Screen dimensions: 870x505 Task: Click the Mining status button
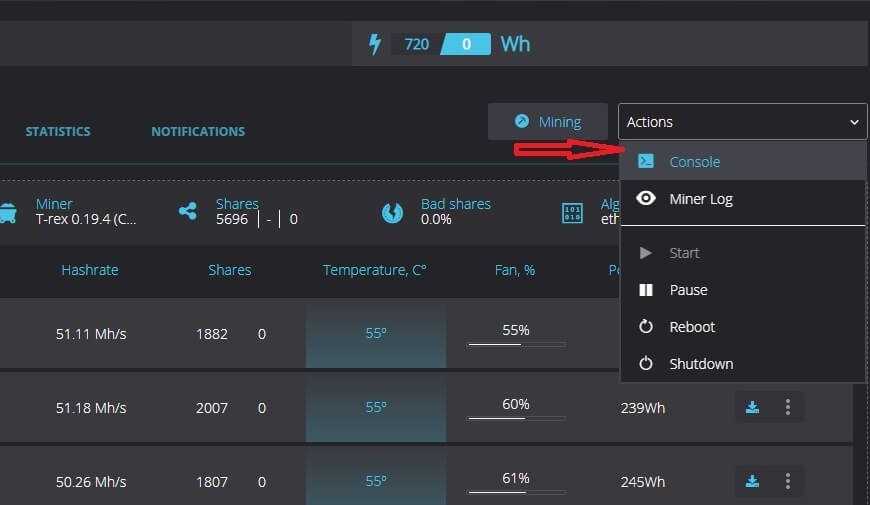(x=547, y=122)
